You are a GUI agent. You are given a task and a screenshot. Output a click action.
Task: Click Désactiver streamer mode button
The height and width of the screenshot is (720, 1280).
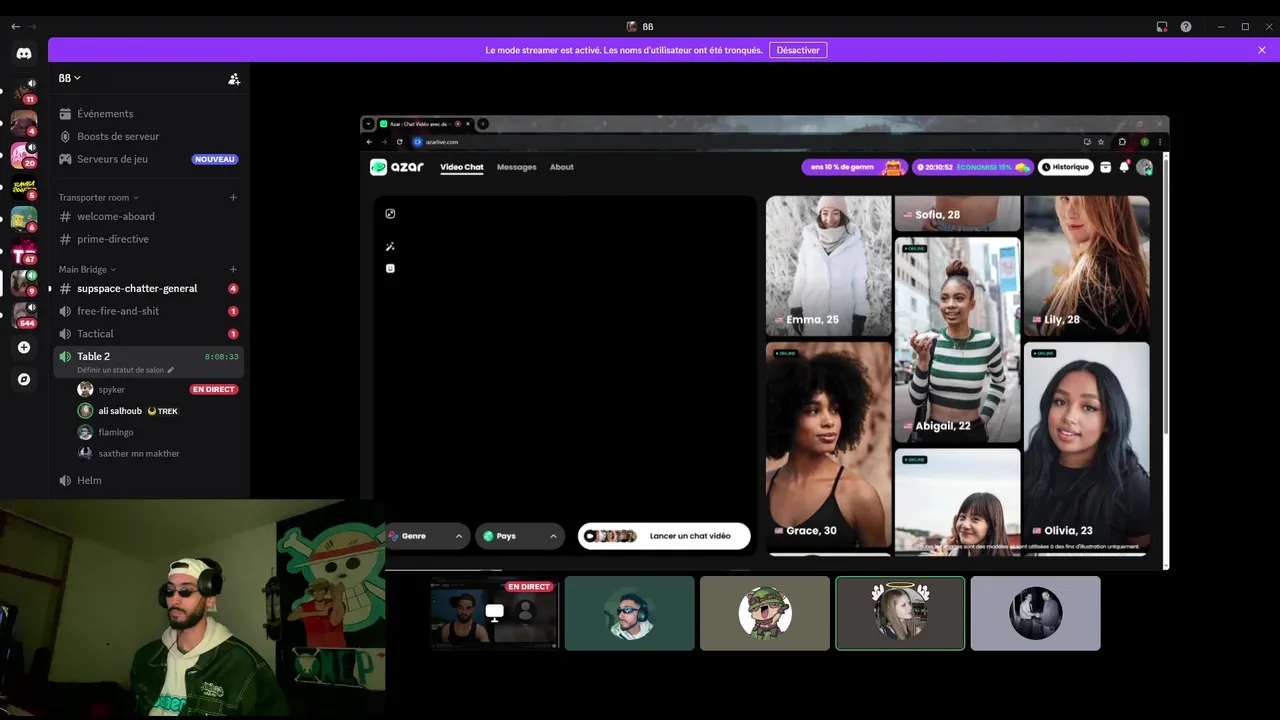(x=798, y=50)
